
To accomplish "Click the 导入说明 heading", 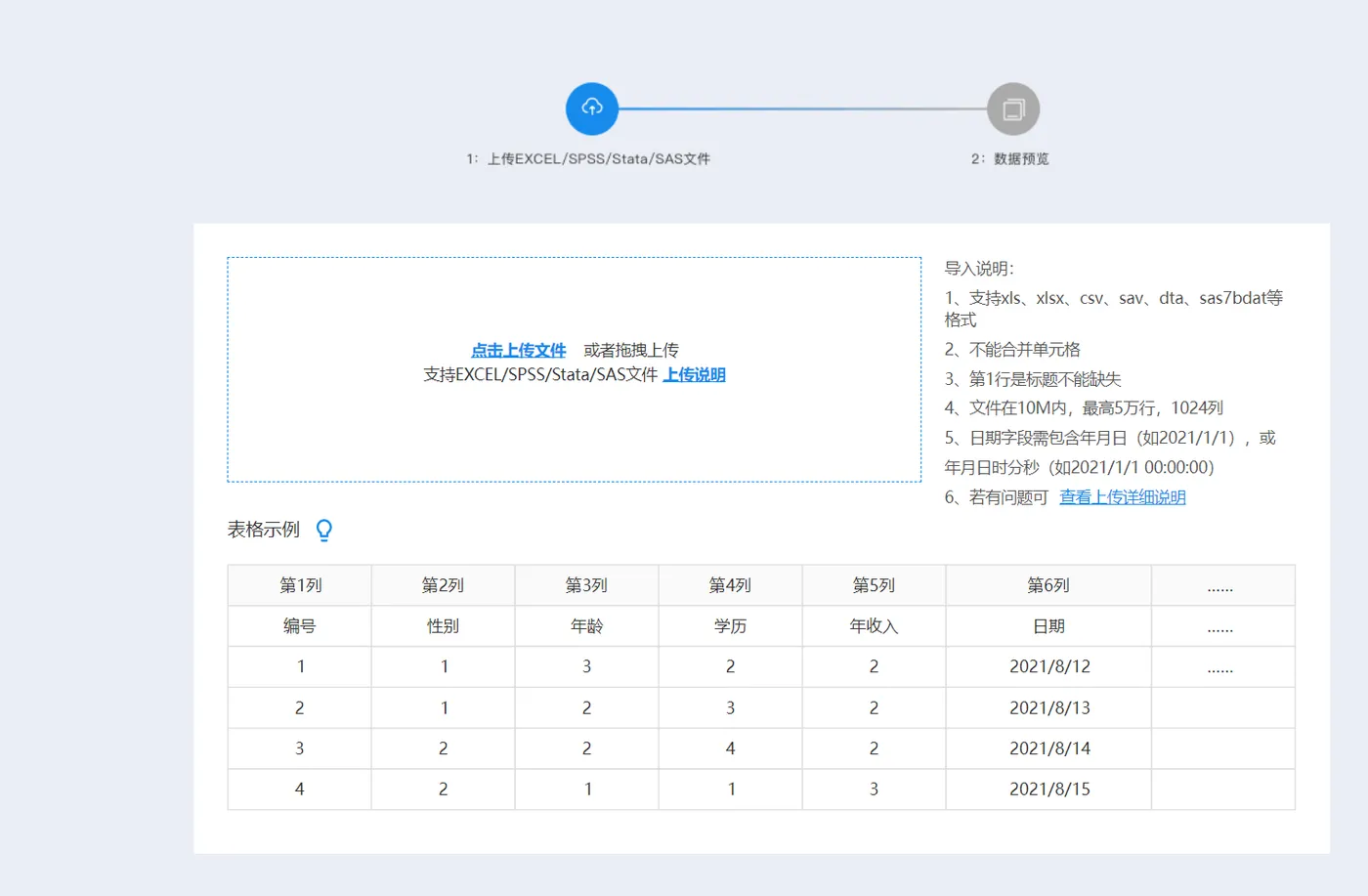I will coord(979,269).
